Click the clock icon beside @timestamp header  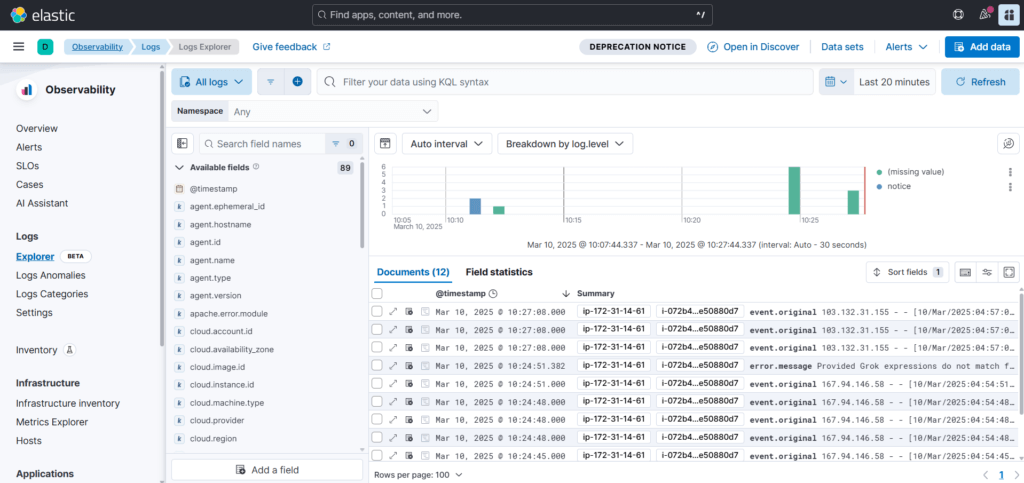tap(494, 294)
